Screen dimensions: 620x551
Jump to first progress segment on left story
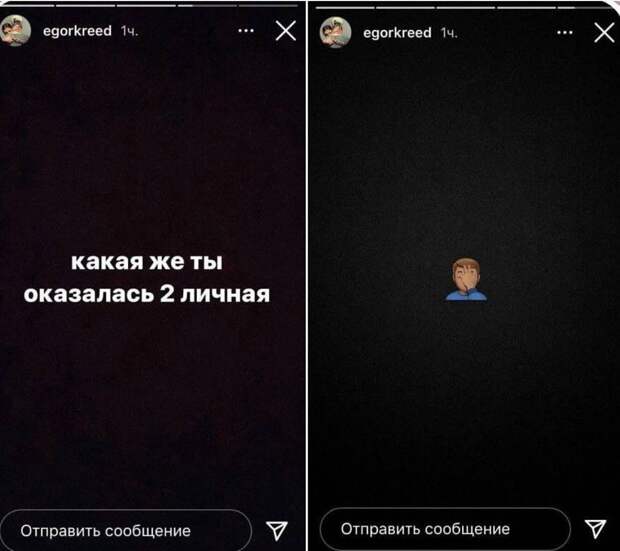(x=26, y=6)
